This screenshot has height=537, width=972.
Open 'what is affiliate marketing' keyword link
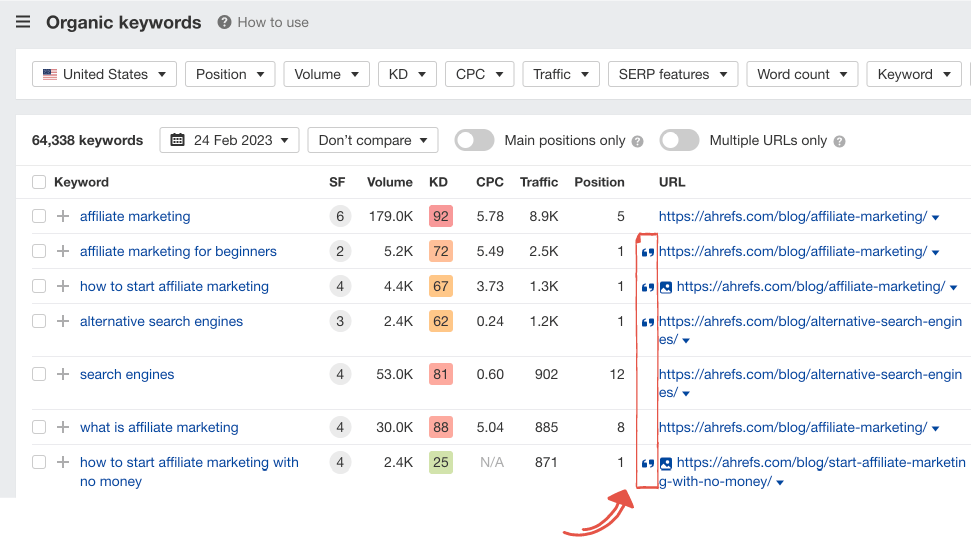point(159,427)
